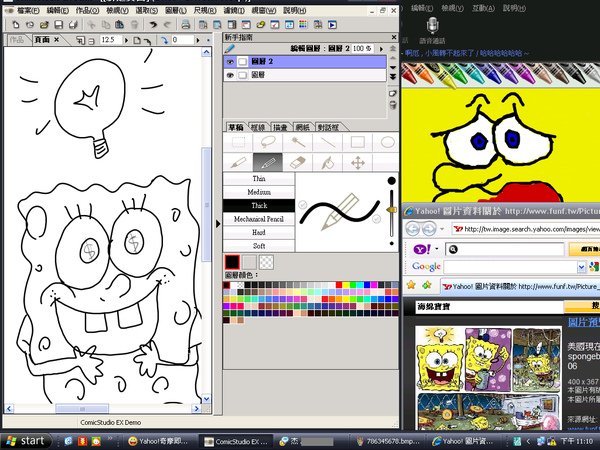The height and width of the screenshot is (450, 600).
Task: Select the Line drawing tool
Action: (328, 142)
